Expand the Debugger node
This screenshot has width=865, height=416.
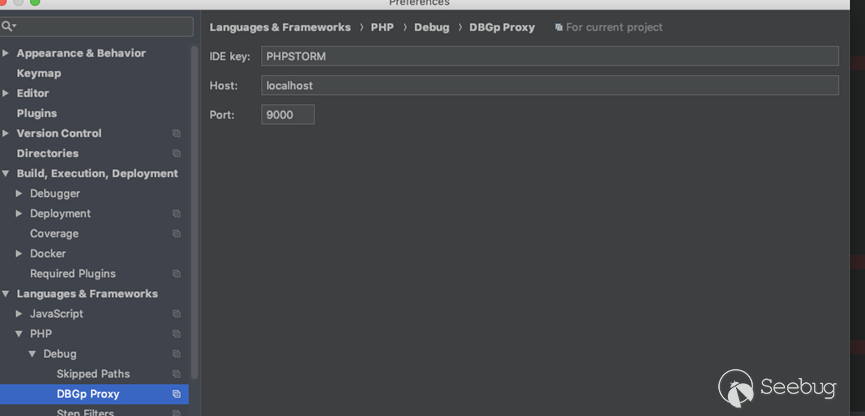click(x=19, y=193)
